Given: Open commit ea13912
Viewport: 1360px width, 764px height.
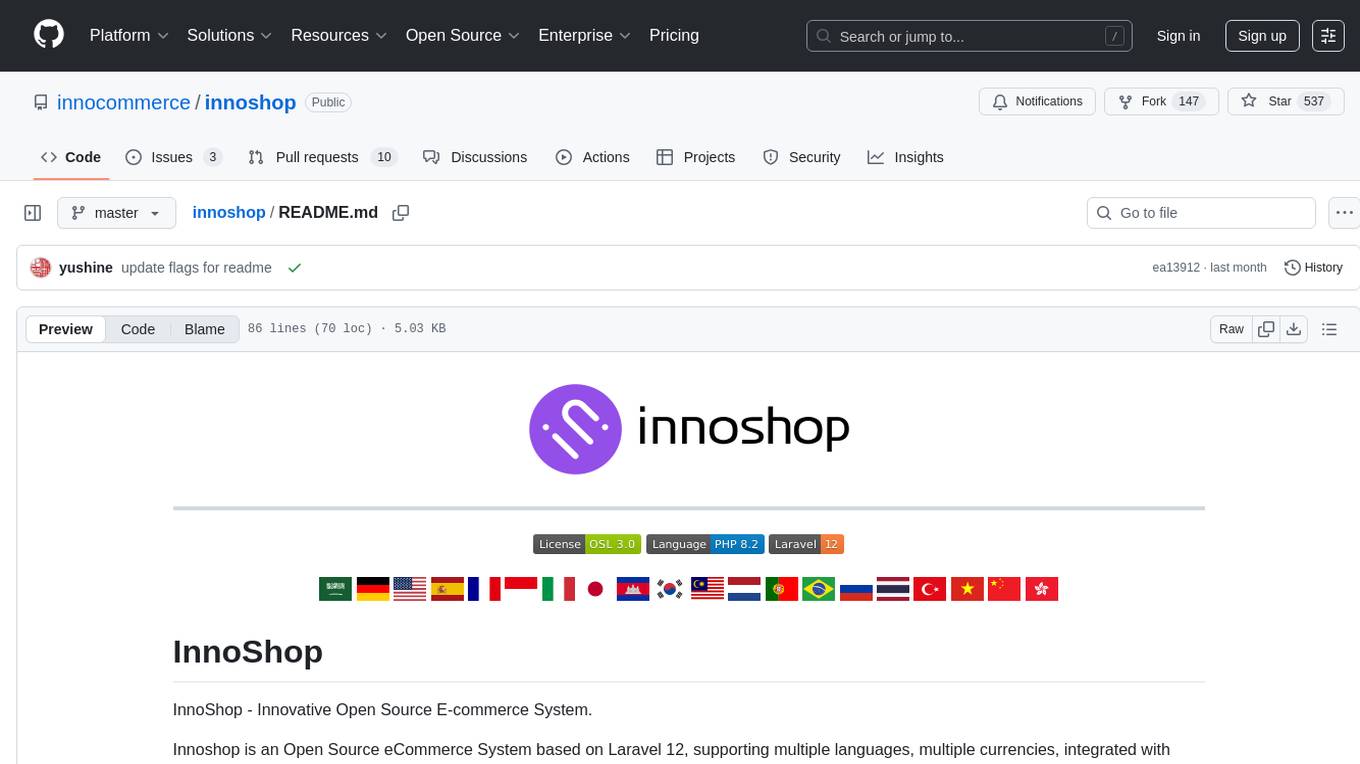Looking at the screenshot, I should click(1176, 268).
